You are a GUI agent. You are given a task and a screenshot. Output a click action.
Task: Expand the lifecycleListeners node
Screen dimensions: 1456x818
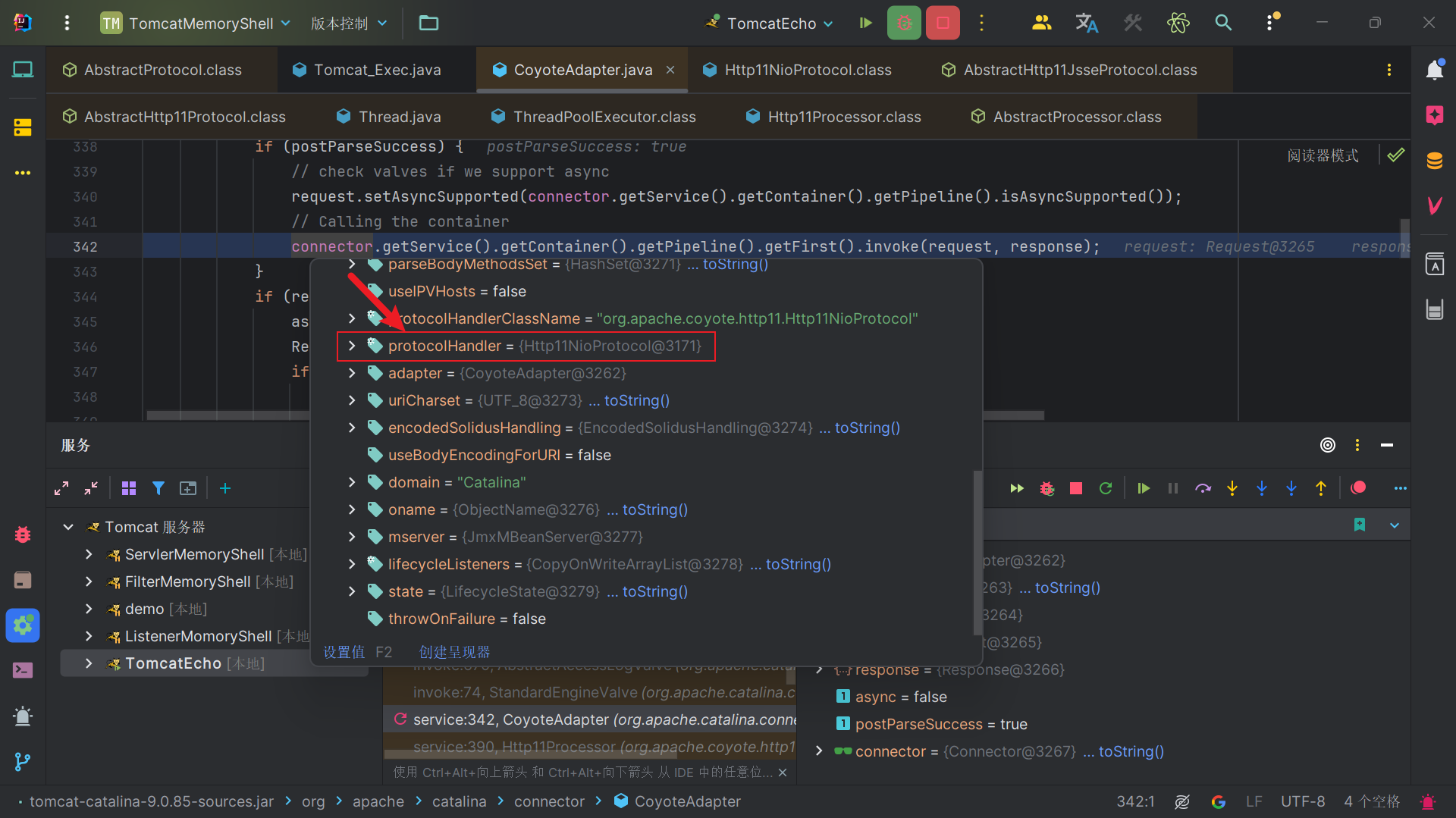pyautogui.click(x=352, y=564)
